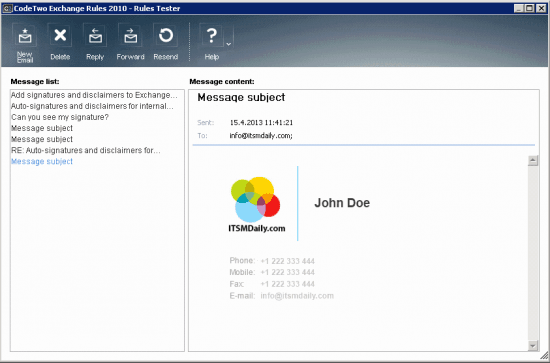The image size is (550, 363).
Task: Click the Phone number +1 222 333 444
Action: [x=287, y=261]
